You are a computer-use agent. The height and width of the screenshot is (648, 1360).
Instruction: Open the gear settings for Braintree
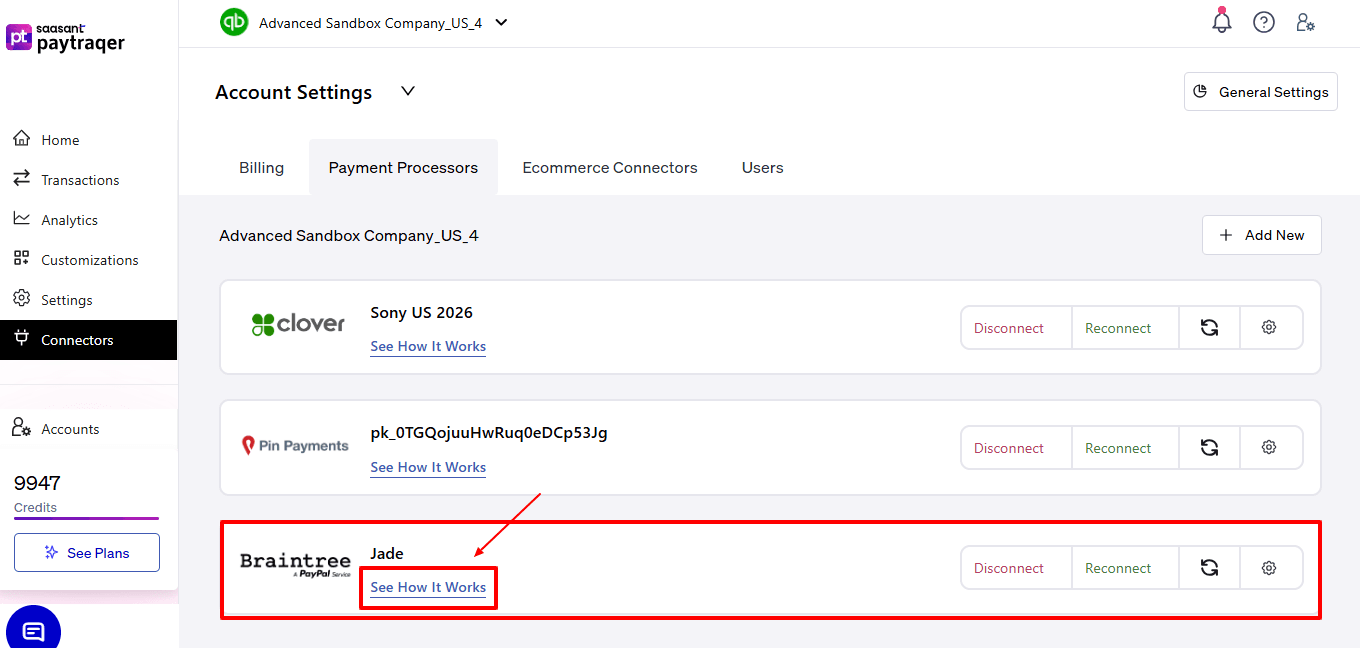1269,568
